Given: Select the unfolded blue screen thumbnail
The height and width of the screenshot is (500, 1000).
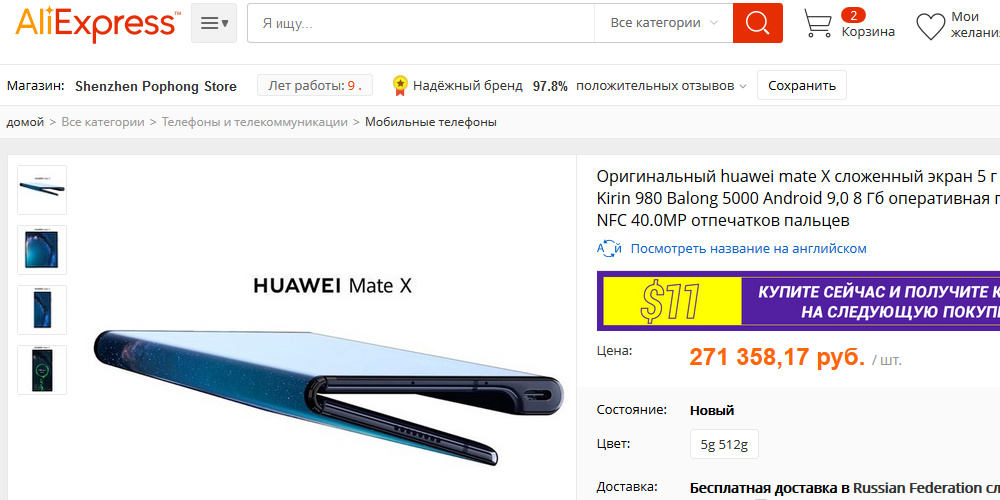Looking at the screenshot, I should pos(42,250).
